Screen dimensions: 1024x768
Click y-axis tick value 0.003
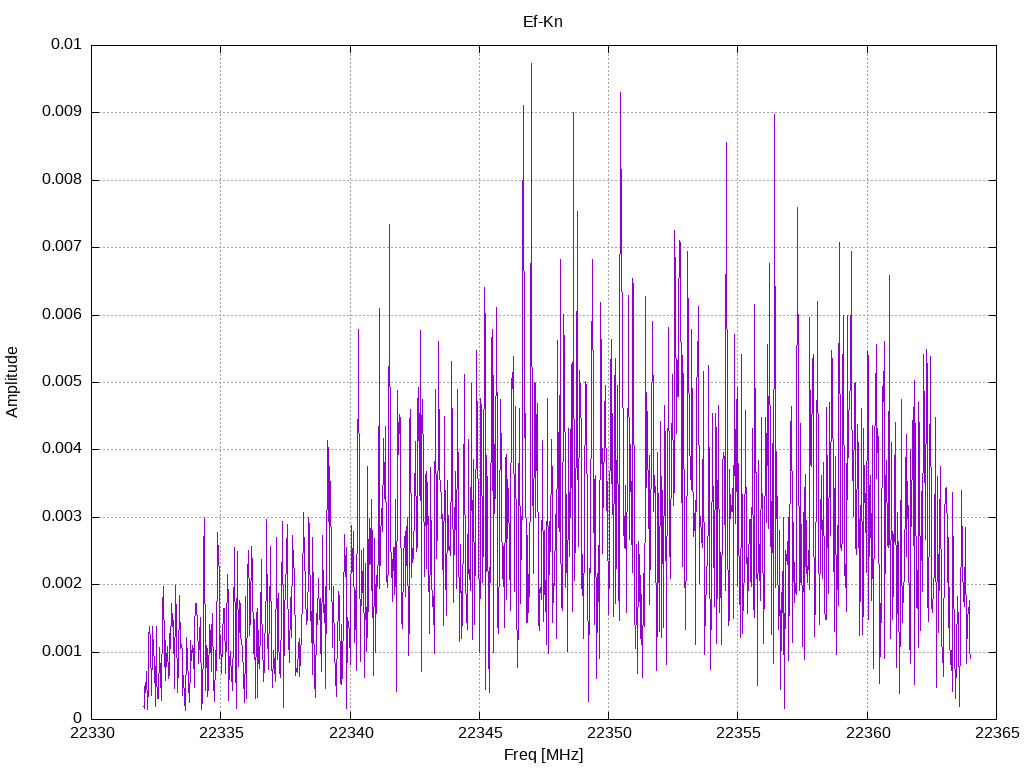(62, 517)
